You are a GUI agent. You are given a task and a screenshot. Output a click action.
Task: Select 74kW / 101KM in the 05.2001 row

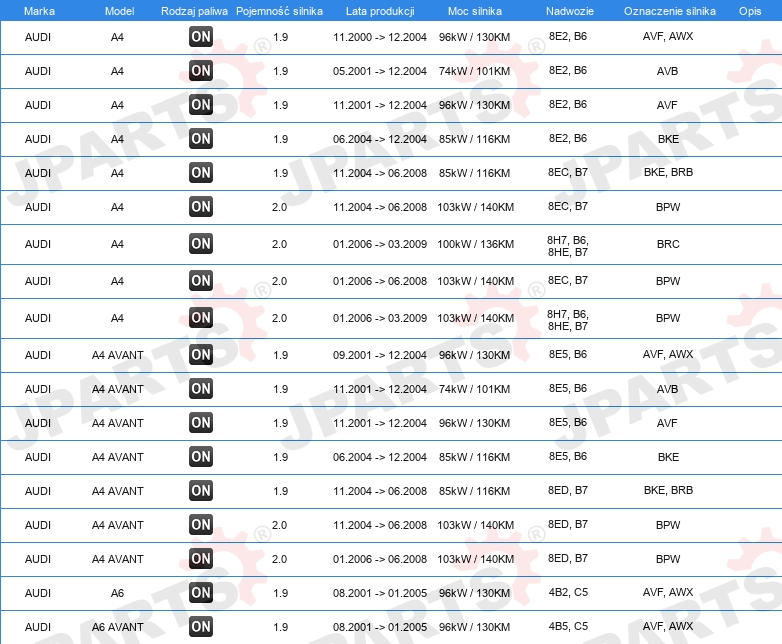pyautogui.click(x=474, y=71)
